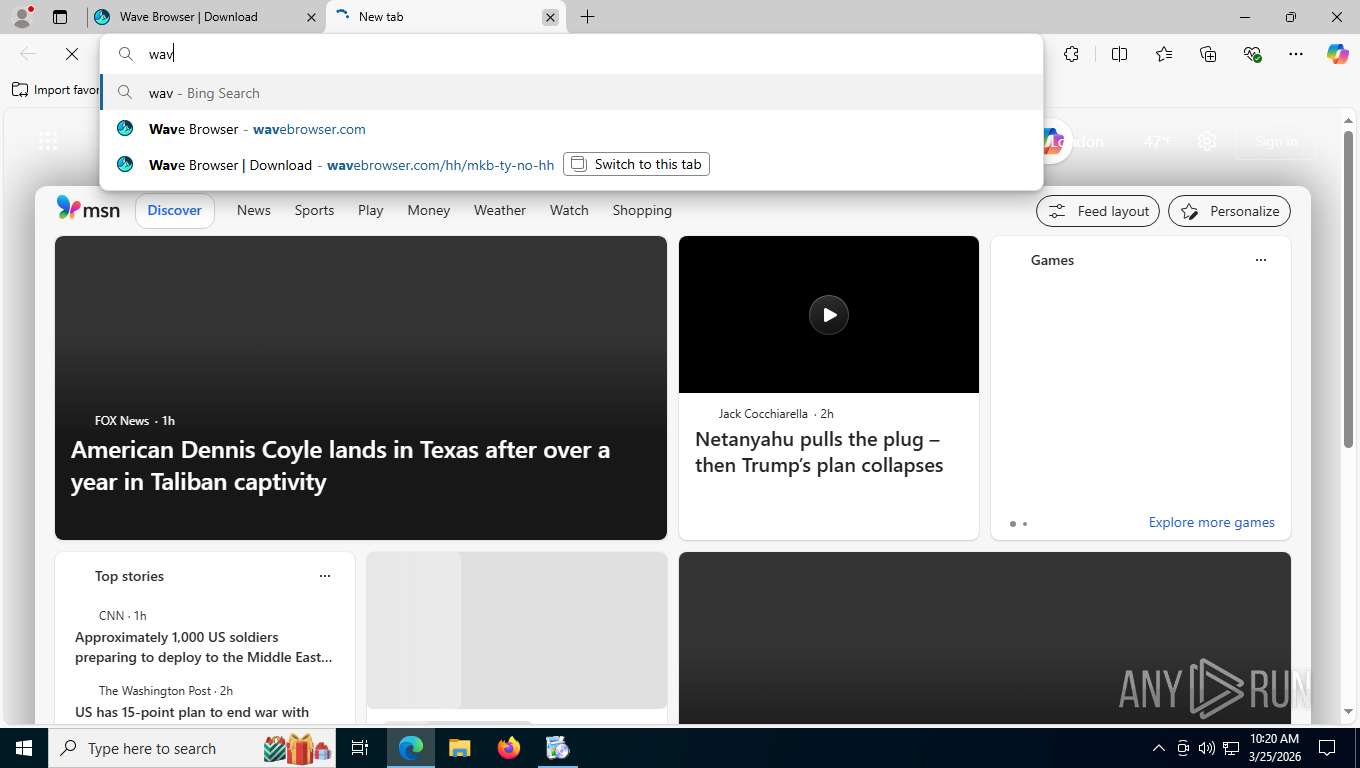Click the page vertical scrollbar thumb
The image size is (1360, 768).
[1348, 288]
